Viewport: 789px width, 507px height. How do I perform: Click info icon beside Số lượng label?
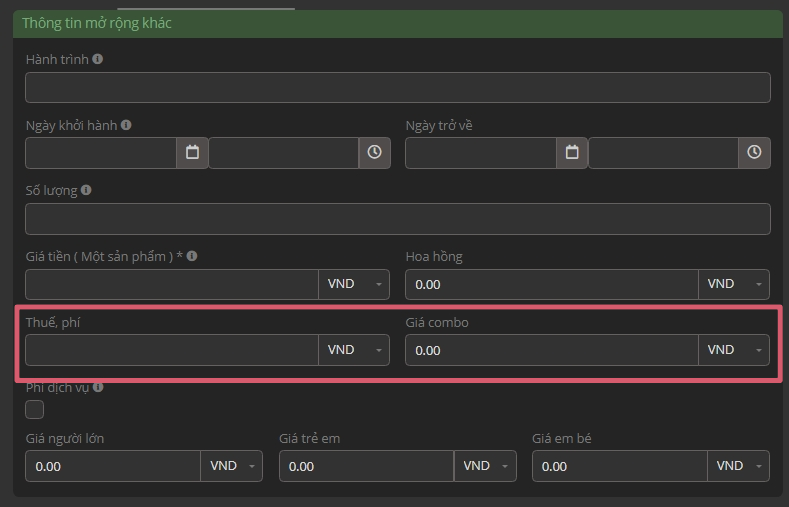click(86, 190)
